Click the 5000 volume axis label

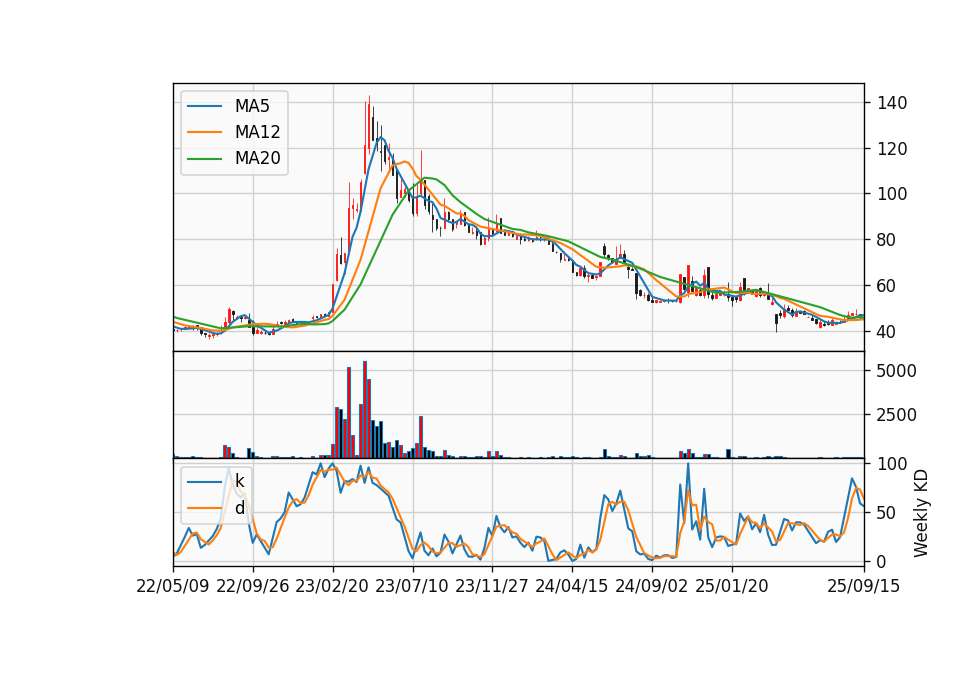click(897, 371)
